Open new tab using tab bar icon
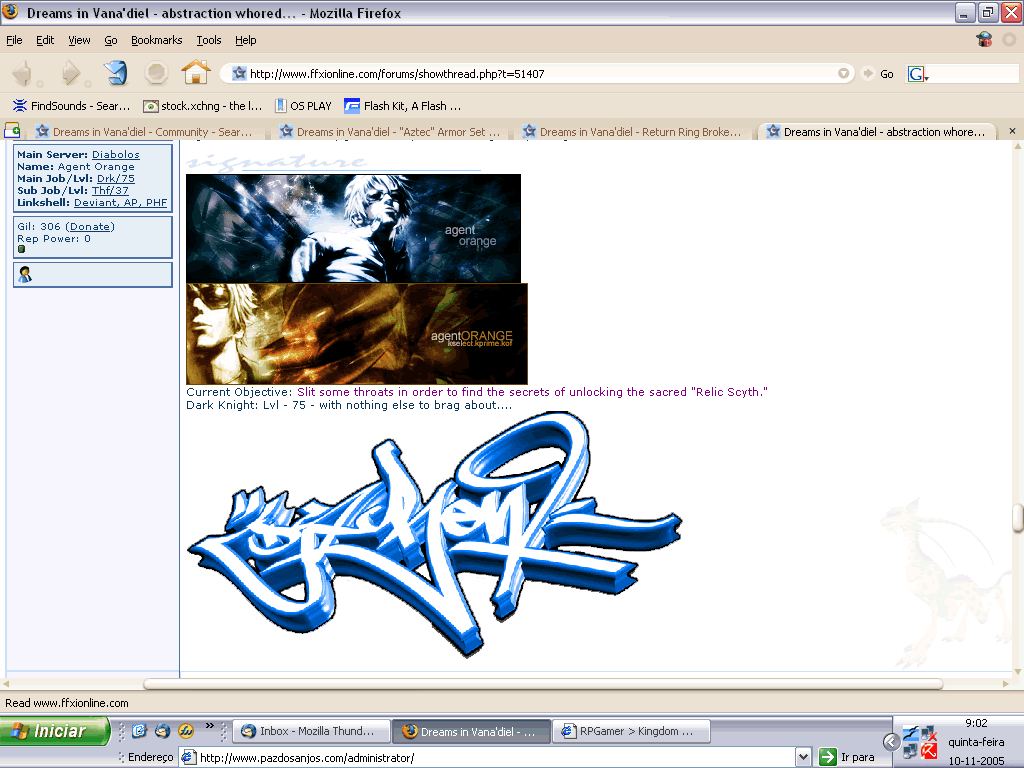The width and height of the screenshot is (1024, 768). (12, 131)
